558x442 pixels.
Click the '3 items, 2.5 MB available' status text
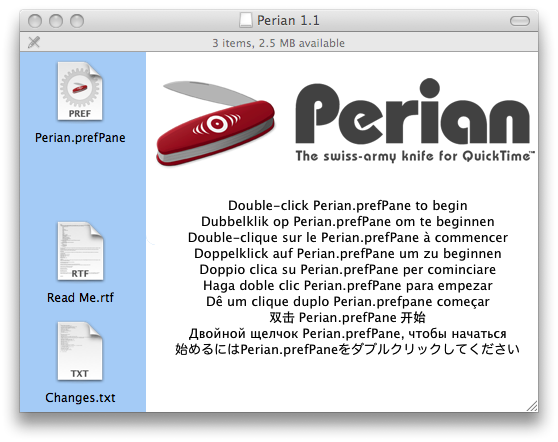tap(279, 43)
